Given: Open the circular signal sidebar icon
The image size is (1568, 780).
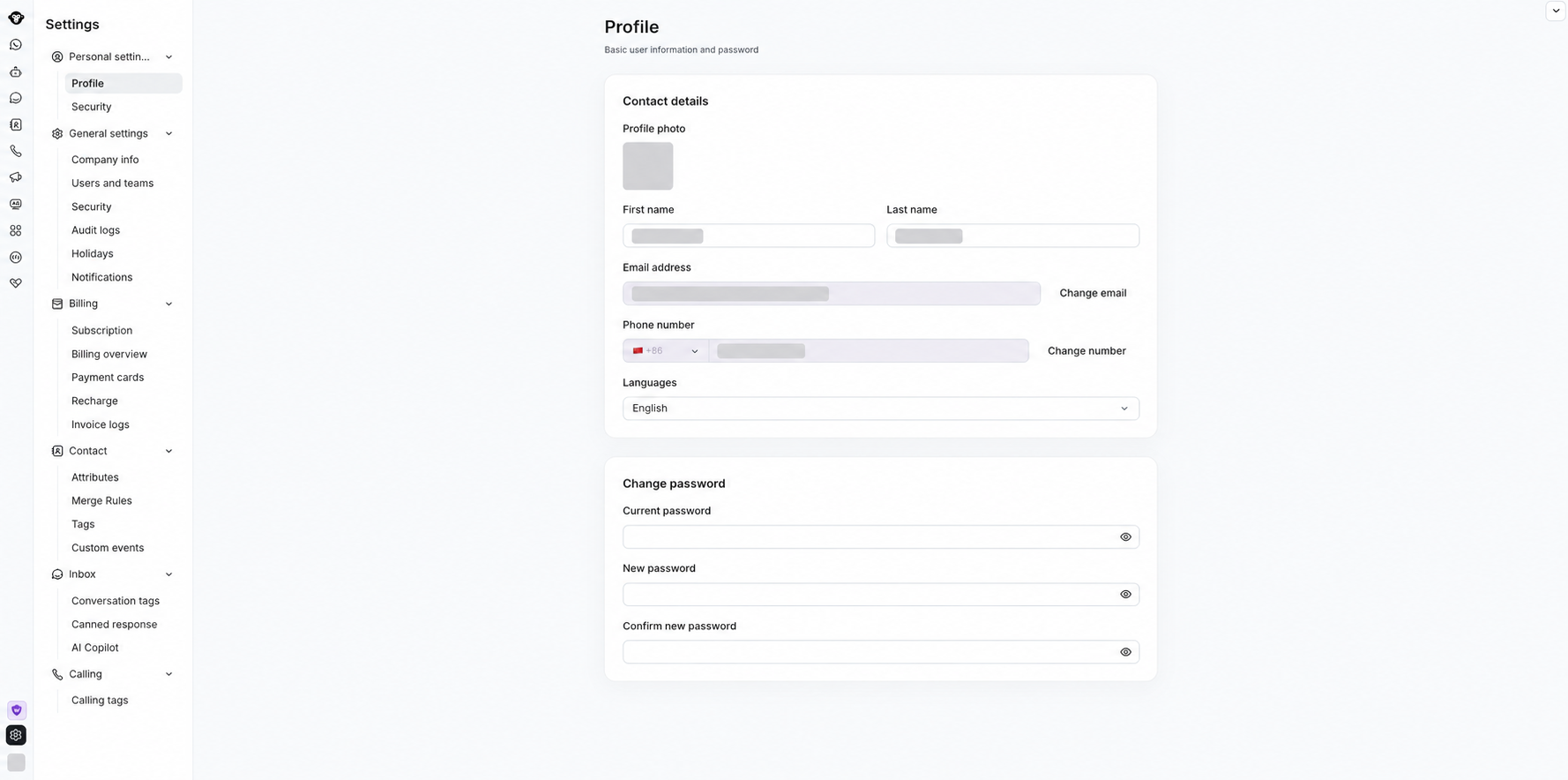Looking at the screenshot, I should coord(16,257).
